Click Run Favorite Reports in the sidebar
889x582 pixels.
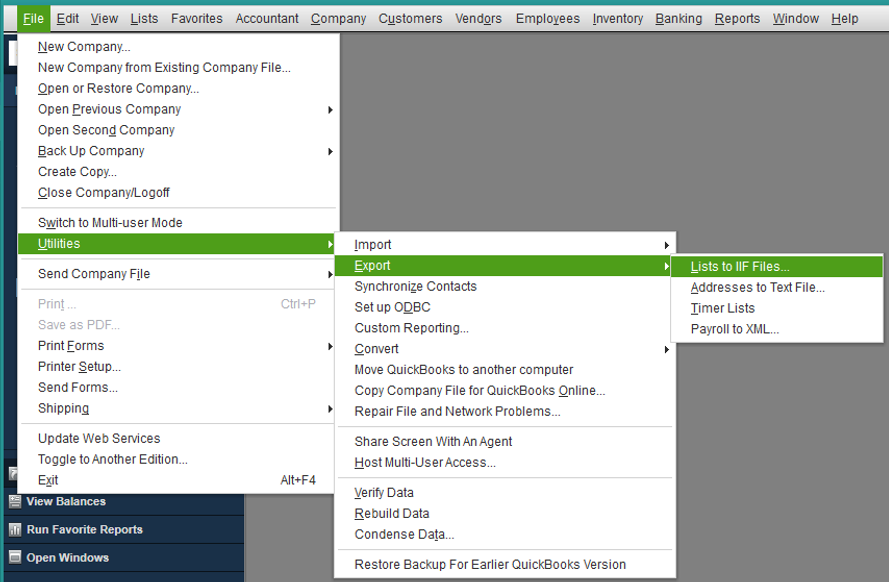(84, 529)
